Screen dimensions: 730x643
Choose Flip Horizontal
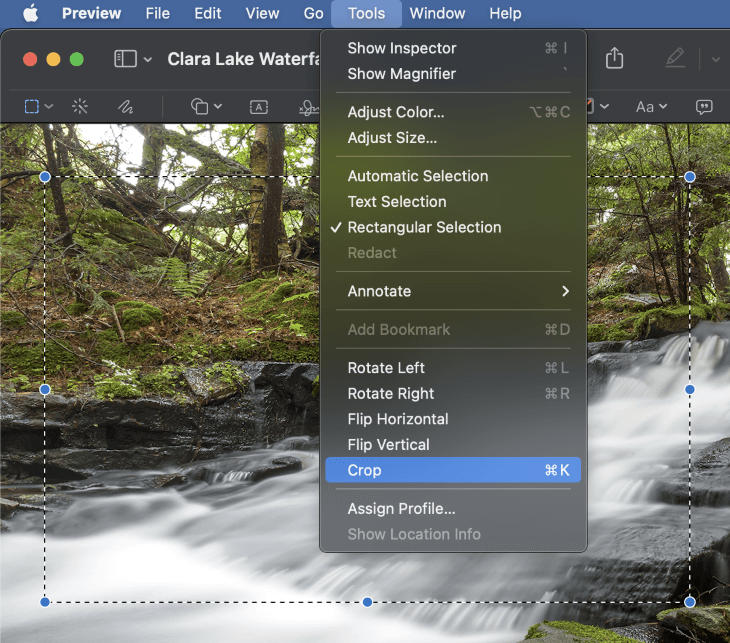453,419
